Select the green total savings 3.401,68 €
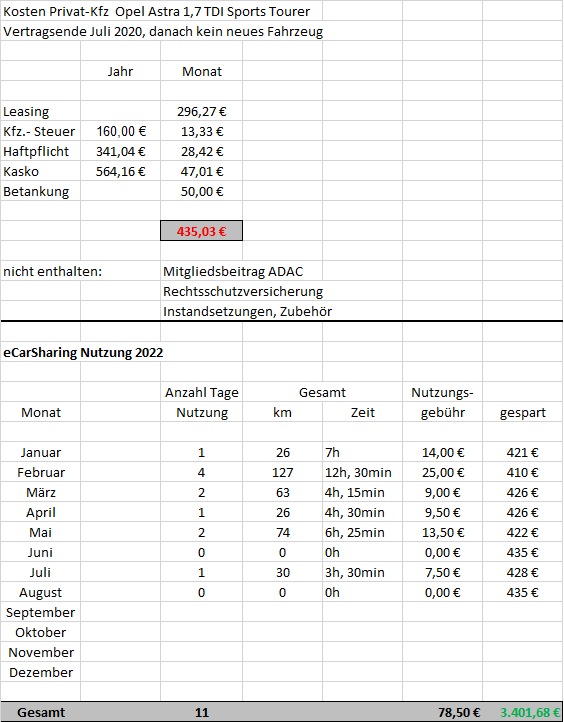The height and width of the screenshot is (722, 564). tap(530, 712)
